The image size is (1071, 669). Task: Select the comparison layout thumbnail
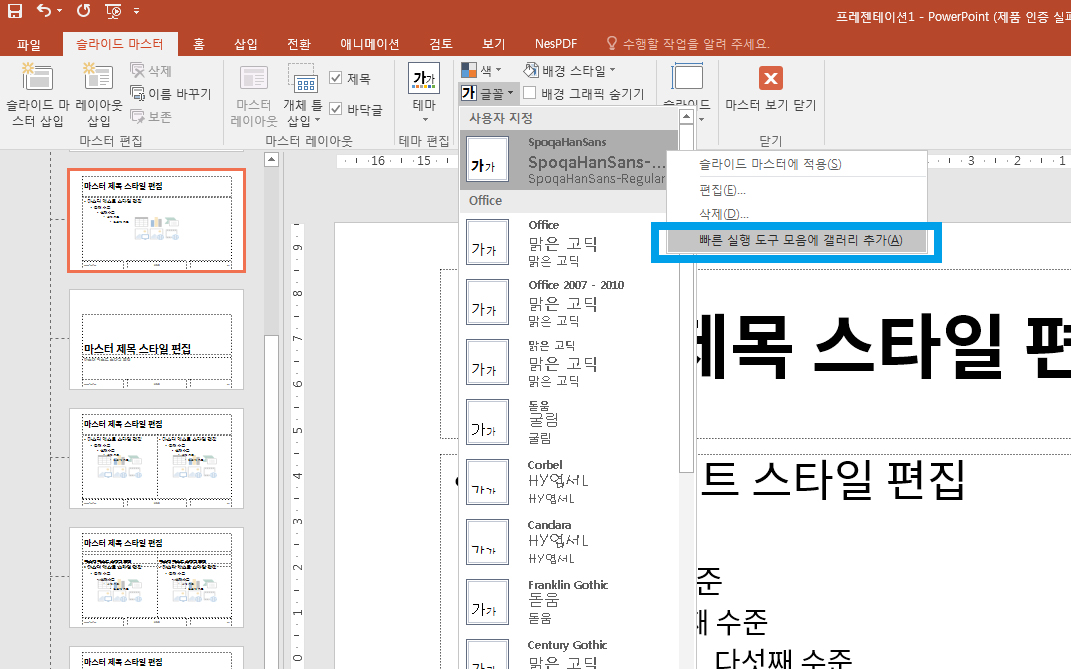click(x=156, y=577)
